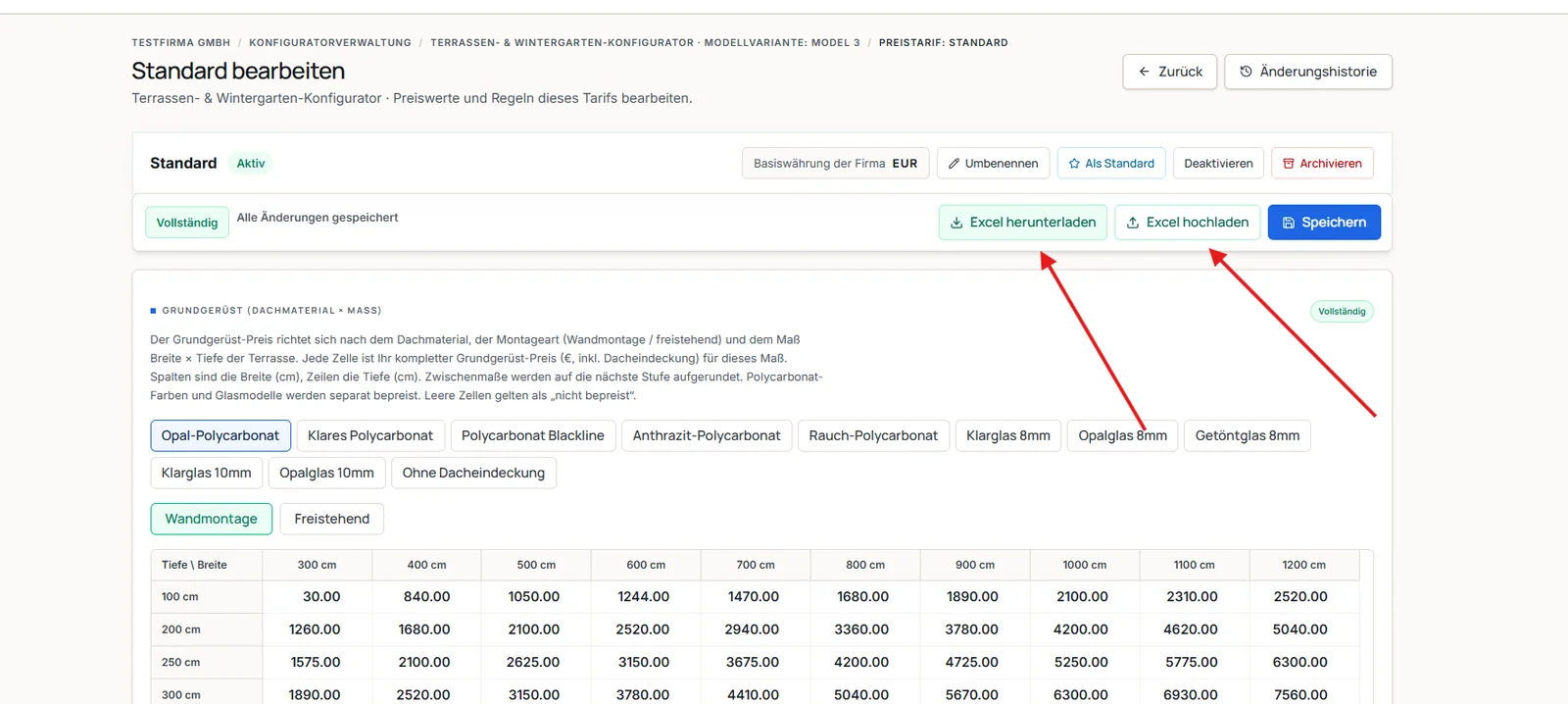
Task: Click the floppy disk icon on Speichern
Action: [1289, 223]
